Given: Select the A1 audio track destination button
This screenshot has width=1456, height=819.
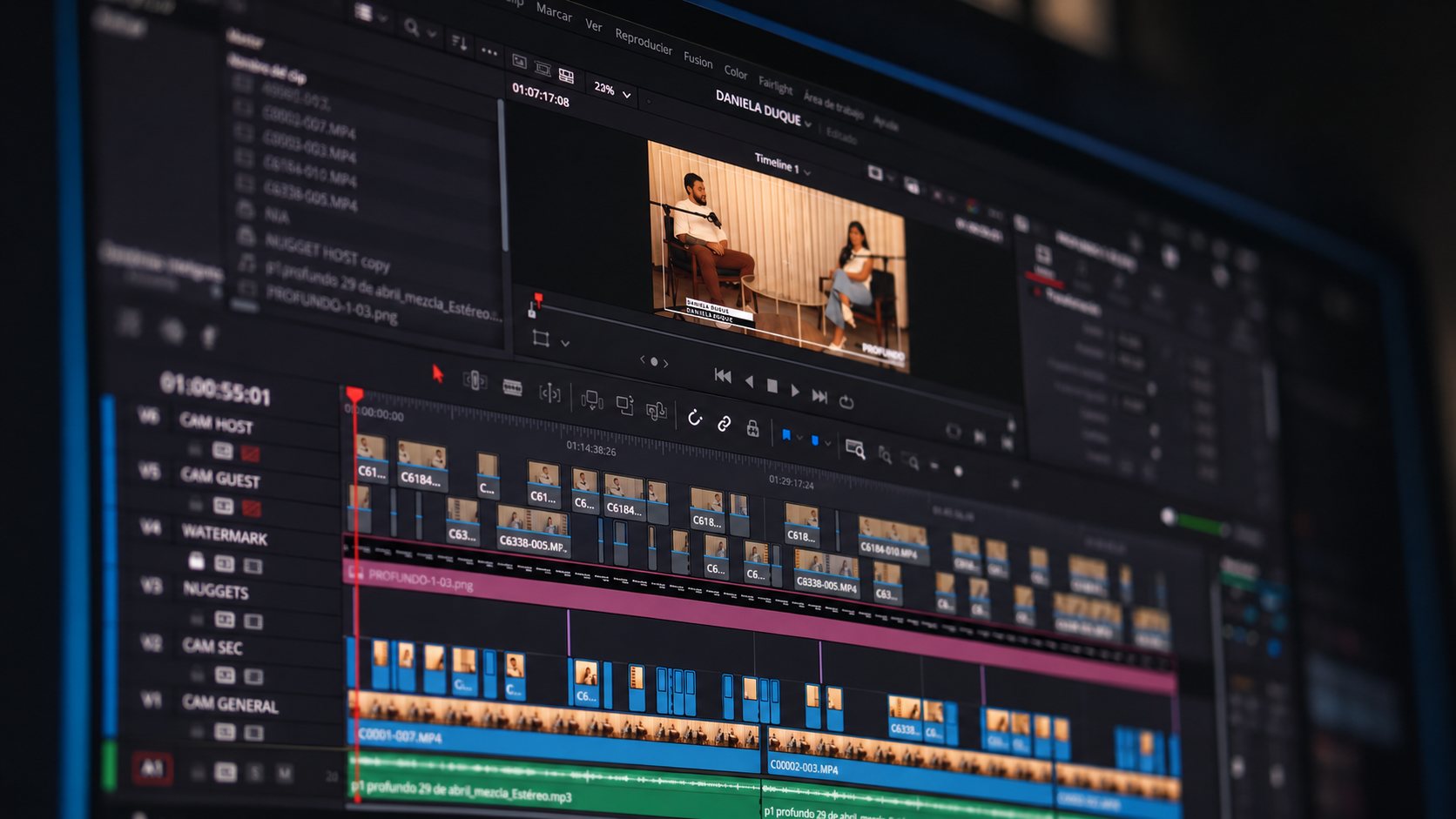Looking at the screenshot, I should tap(152, 768).
